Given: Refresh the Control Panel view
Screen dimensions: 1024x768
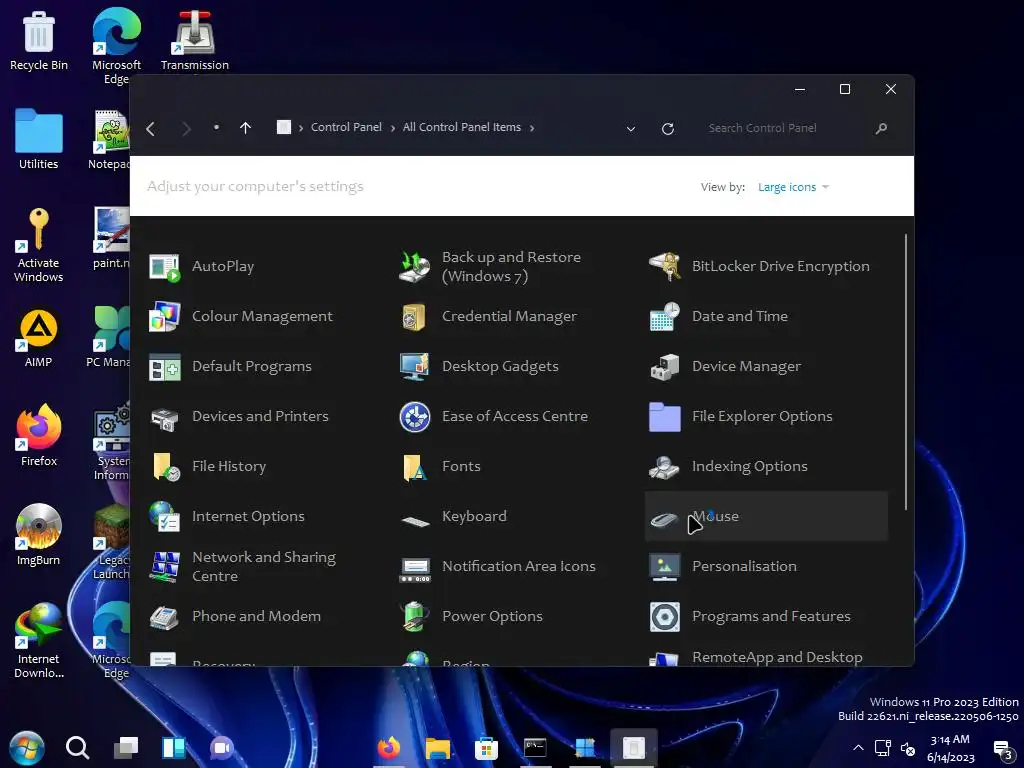Looking at the screenshot, I should pyautogui.click(x=667, y=129).
